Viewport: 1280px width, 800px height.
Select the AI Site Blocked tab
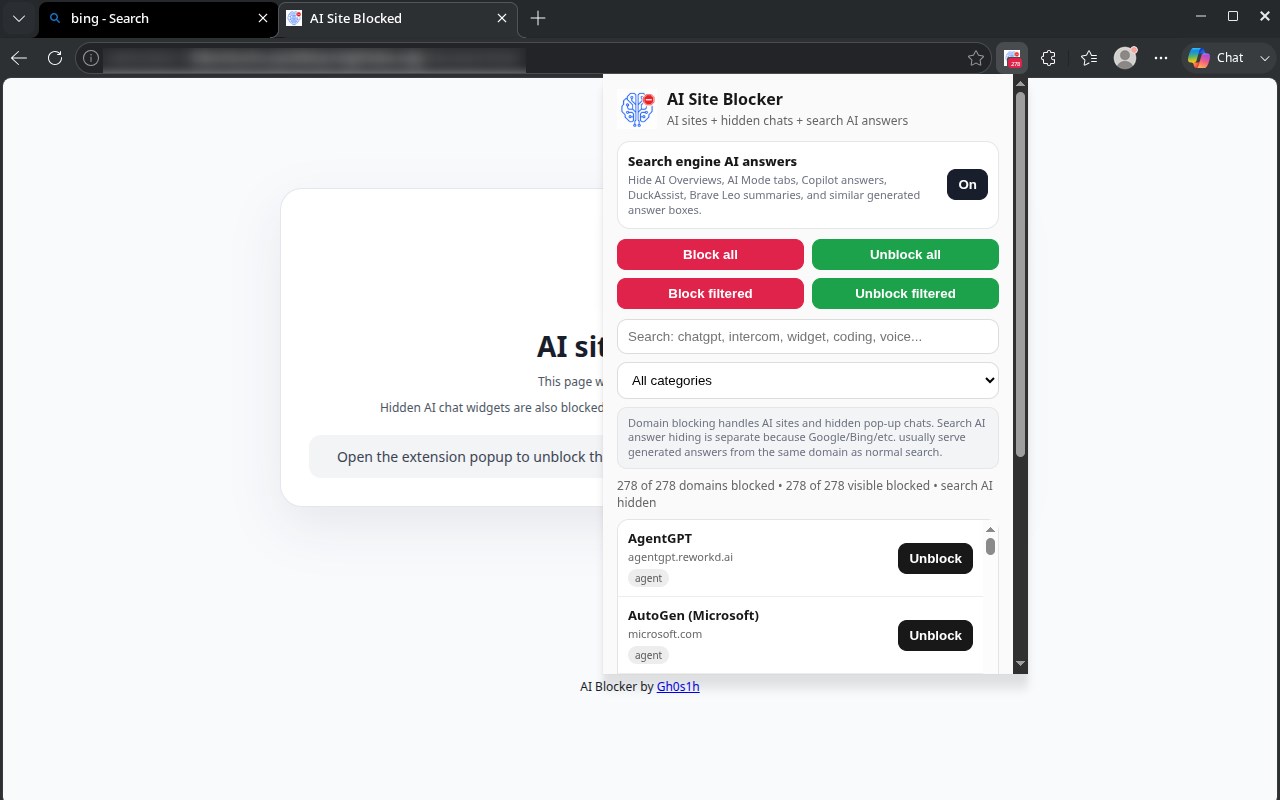[398, 18]
